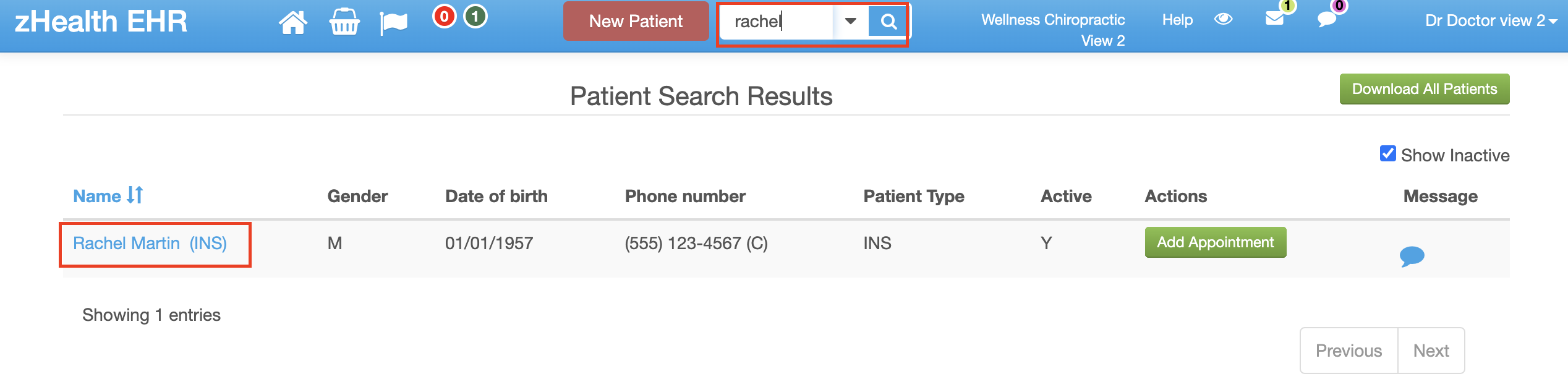Expand the search options dropdown arrow
The image size is (1568, 387).
(x=851, y=22)
